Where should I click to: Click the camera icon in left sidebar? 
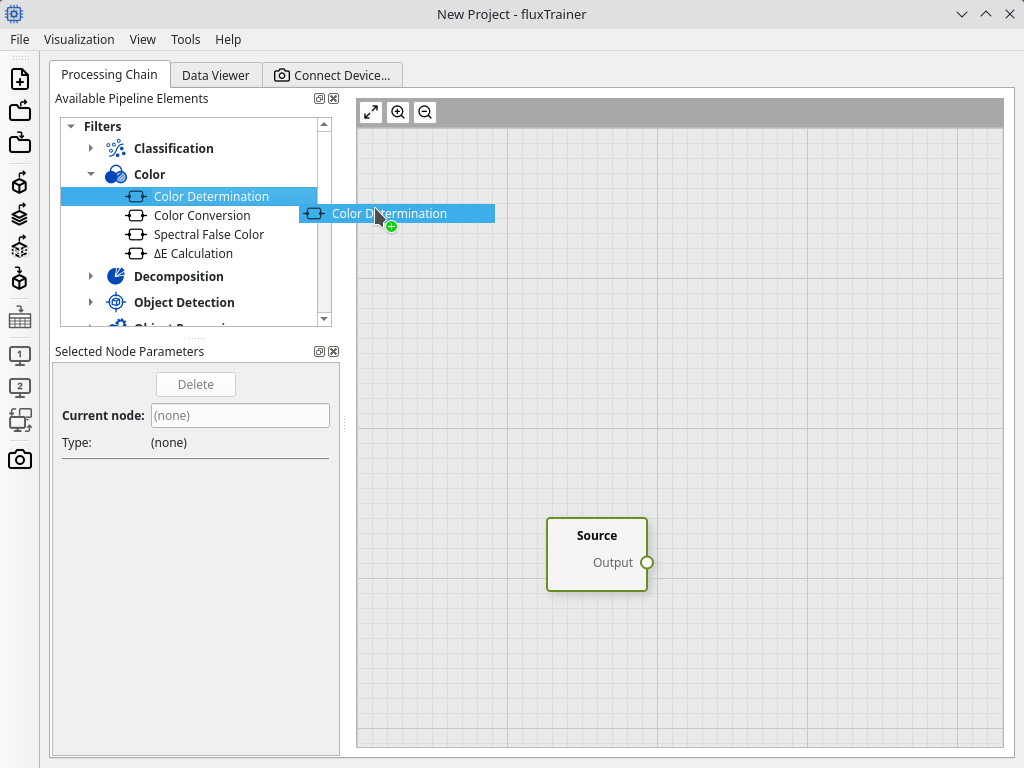[20, 460]
